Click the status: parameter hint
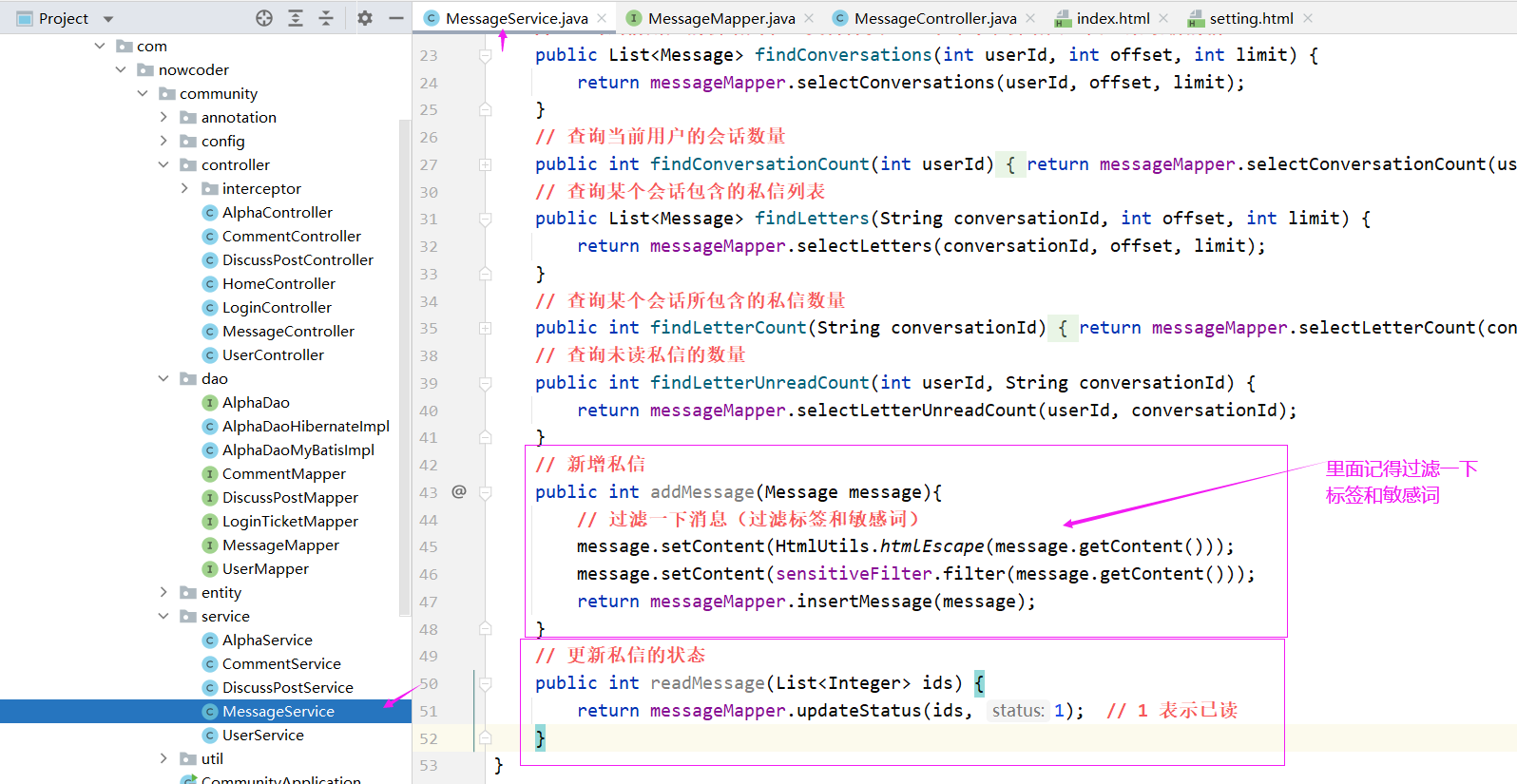 click(x=1018, y=710)
